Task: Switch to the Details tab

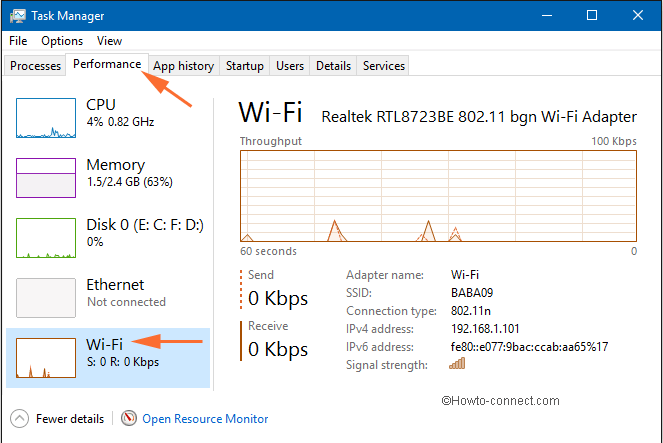Action: click(333, 66)
